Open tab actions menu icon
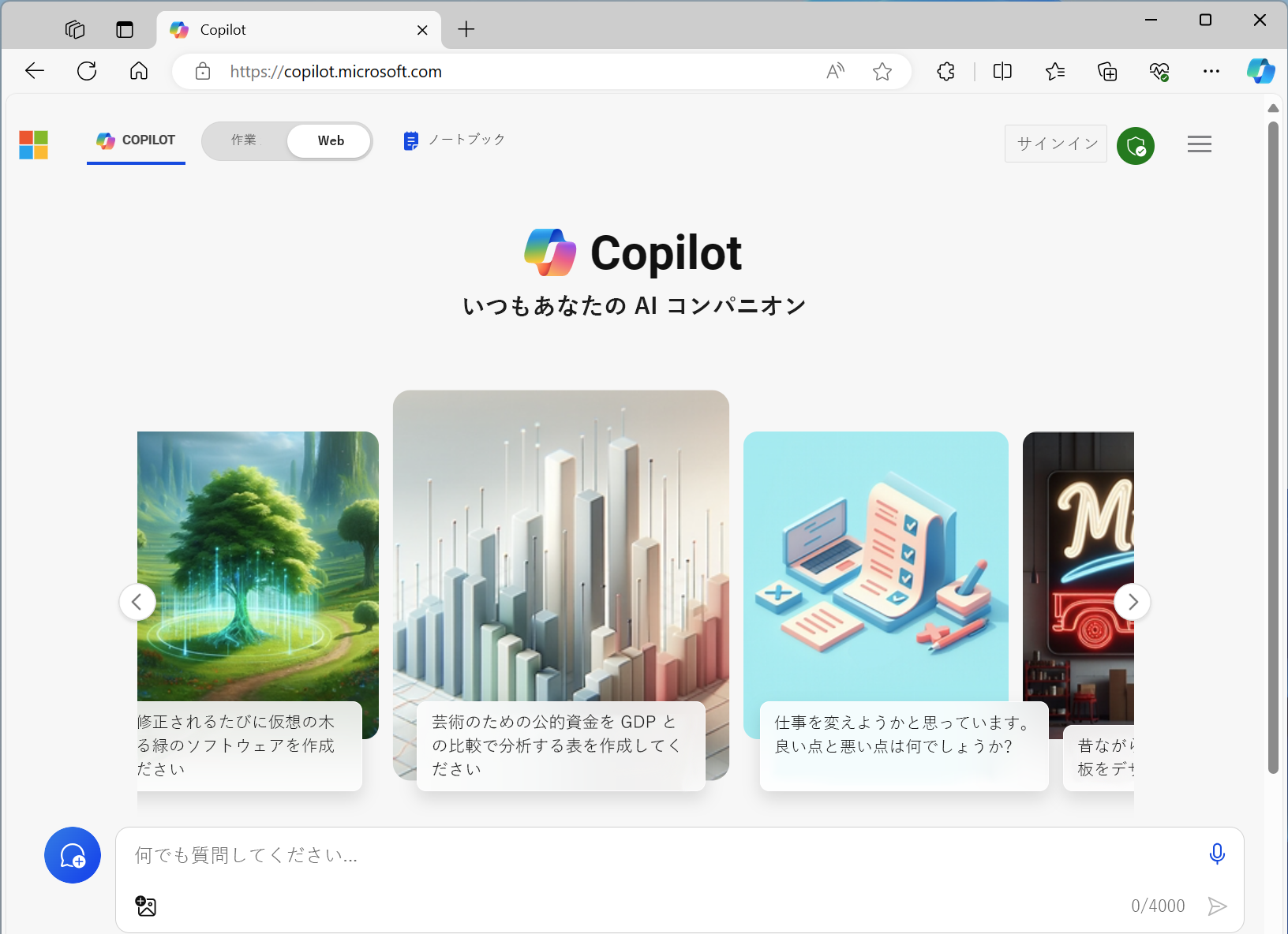This screenshot has width=1288, height=934. pyautogui.click(x=125, y=29)
